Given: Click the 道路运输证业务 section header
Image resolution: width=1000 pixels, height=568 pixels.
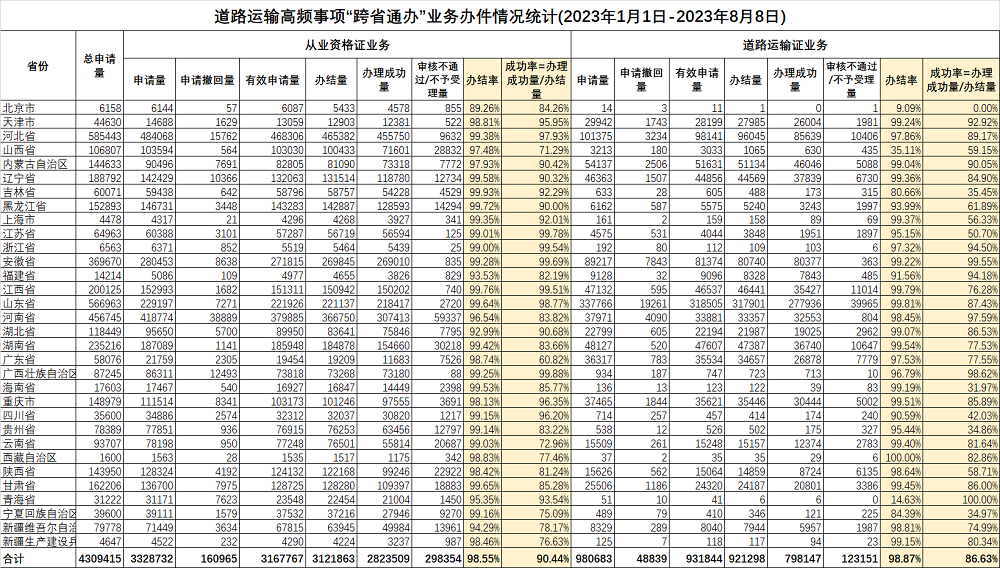Looking at the screenshot, I should (785, 45).
